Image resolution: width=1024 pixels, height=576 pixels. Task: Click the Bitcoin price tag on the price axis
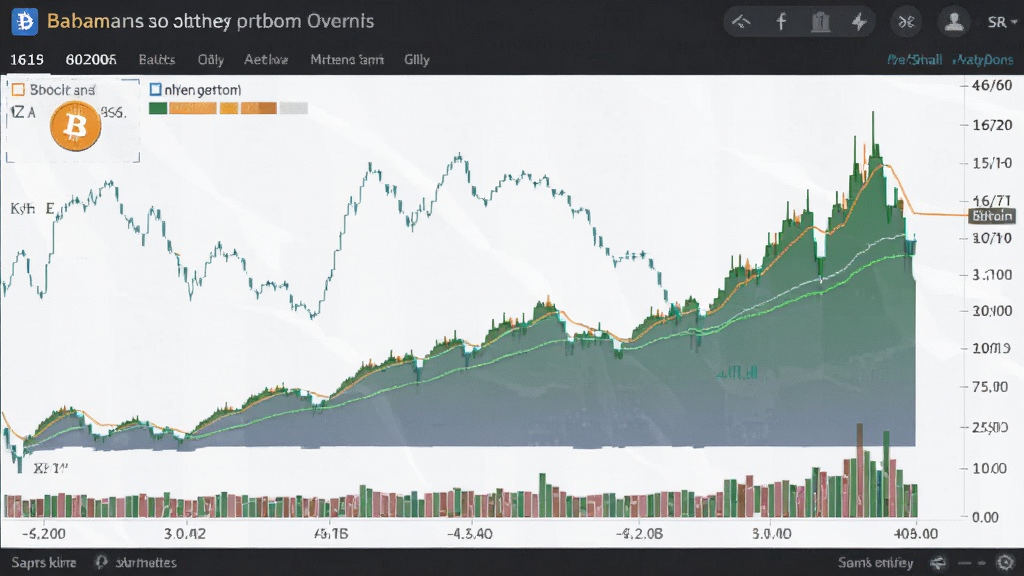point(992,216)
